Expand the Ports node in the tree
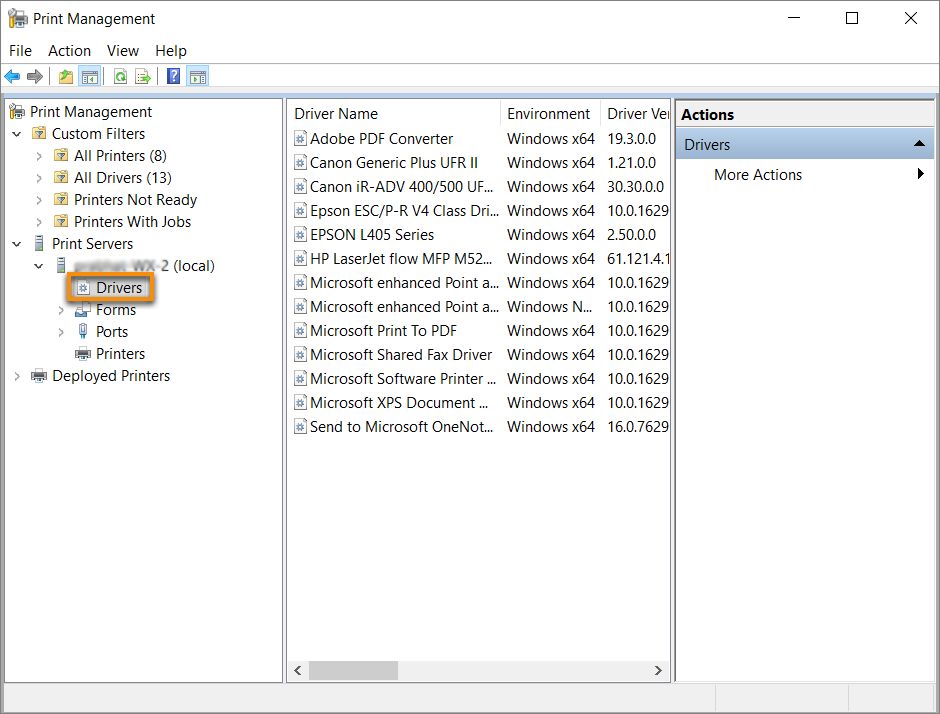The height and width of the screenshot is (714, 940). [x=60, y=331]
